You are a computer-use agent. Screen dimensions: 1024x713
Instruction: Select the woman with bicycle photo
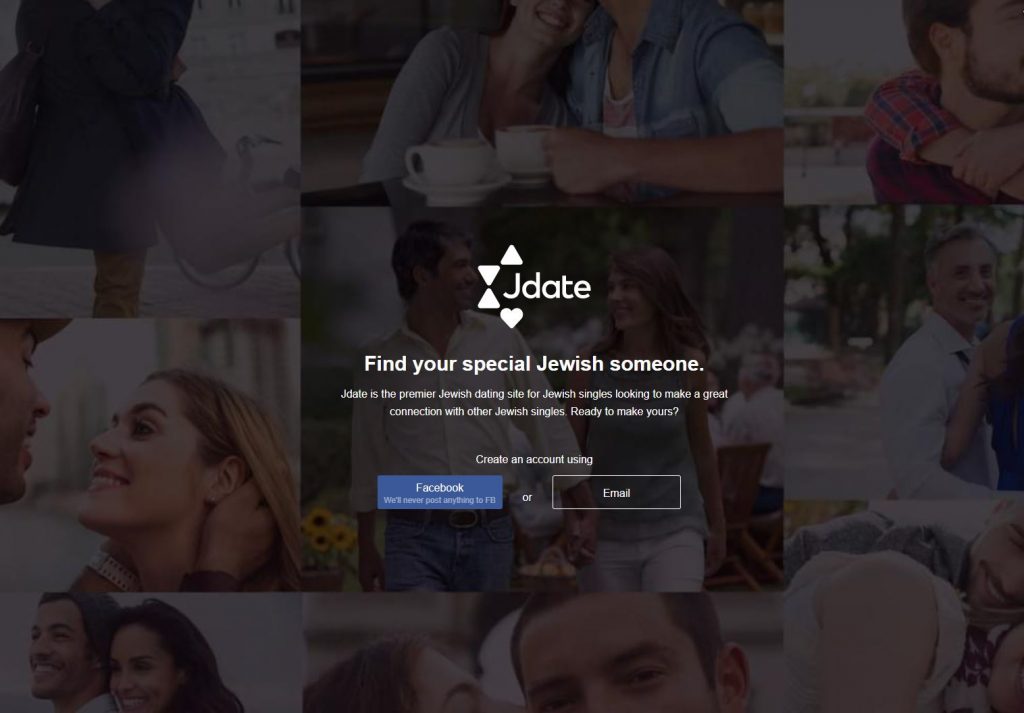click(150, 158)
